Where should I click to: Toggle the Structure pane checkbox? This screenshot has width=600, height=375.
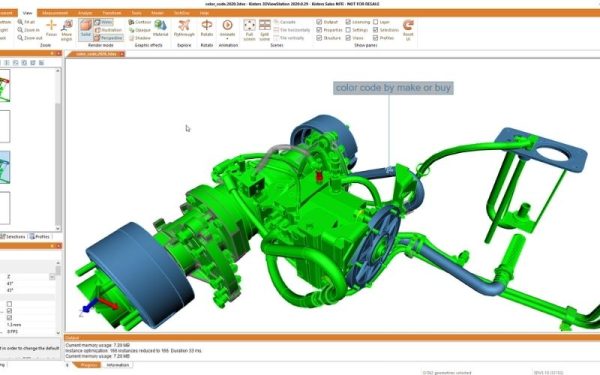point(319,38)
